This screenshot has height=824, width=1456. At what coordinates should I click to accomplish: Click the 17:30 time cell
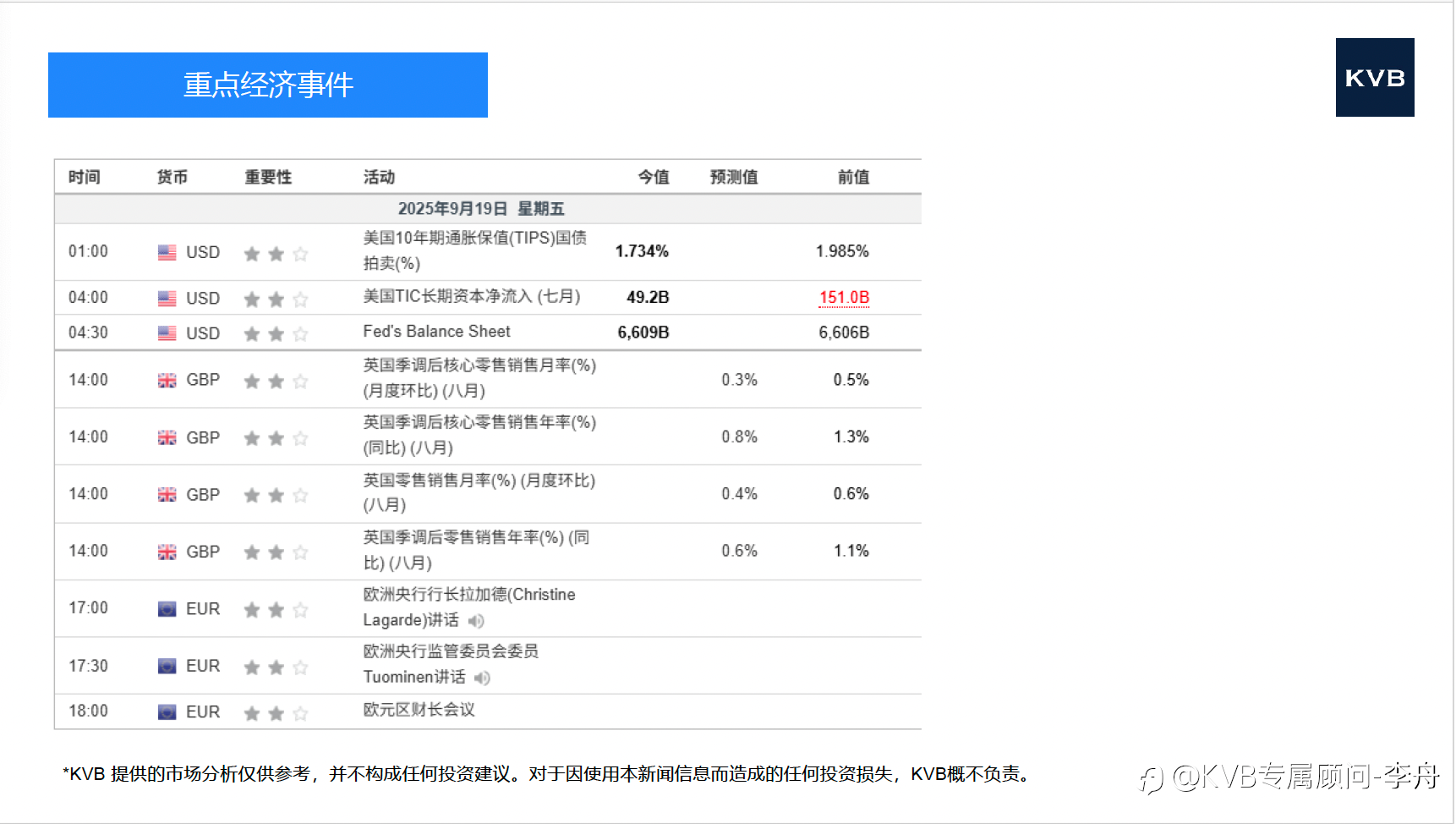88,666
